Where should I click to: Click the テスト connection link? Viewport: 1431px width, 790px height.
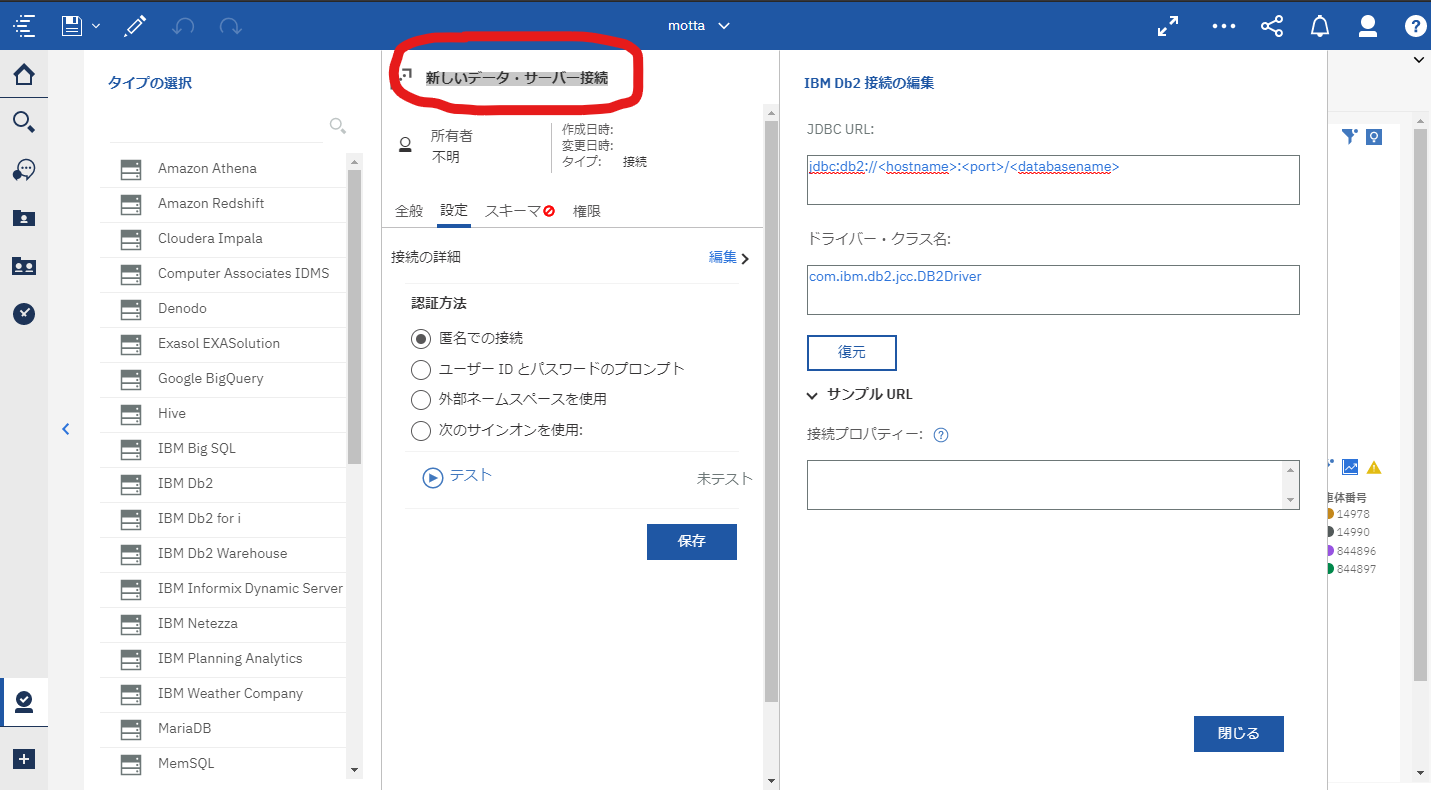[457, 476]
